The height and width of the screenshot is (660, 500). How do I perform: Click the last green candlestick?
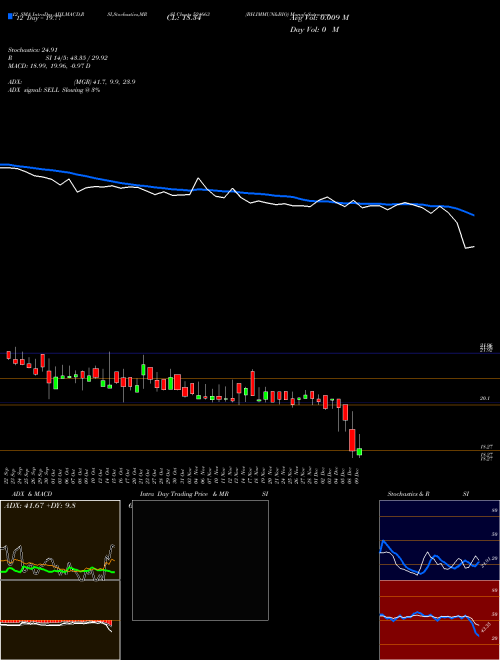point(359,452)
